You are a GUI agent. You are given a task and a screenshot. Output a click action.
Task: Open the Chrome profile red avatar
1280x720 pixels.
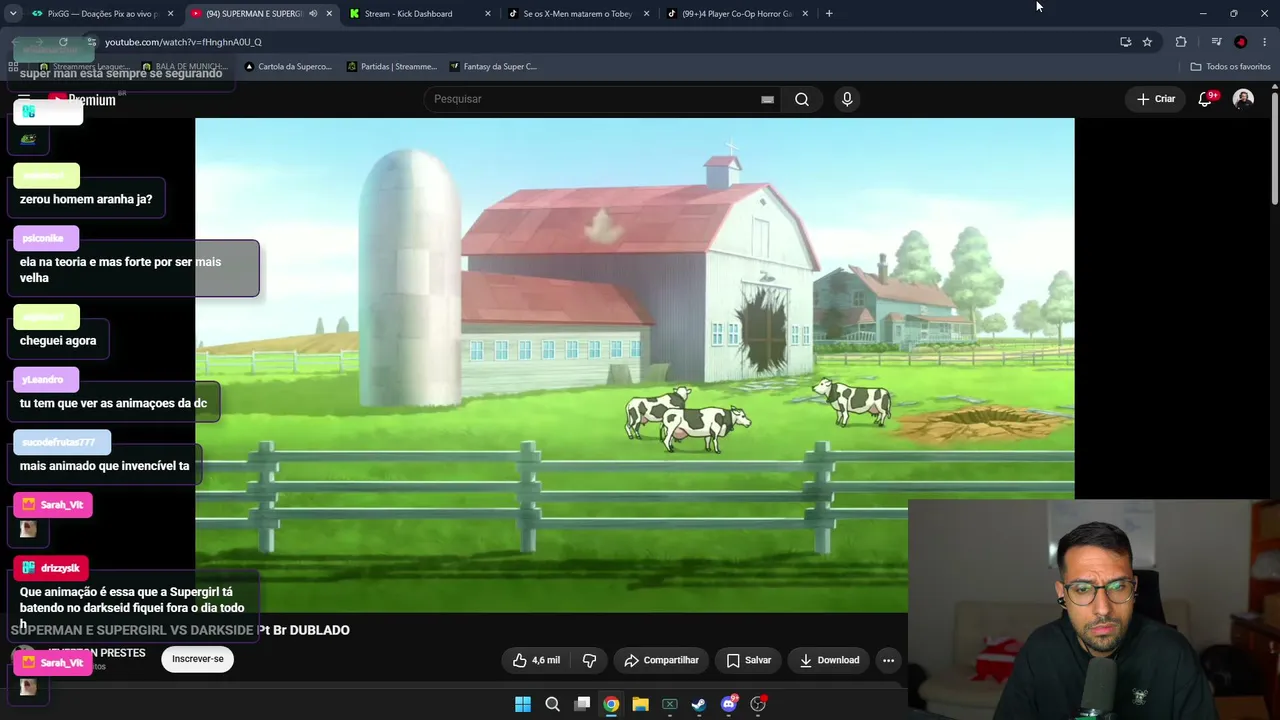click(1241, 42)
